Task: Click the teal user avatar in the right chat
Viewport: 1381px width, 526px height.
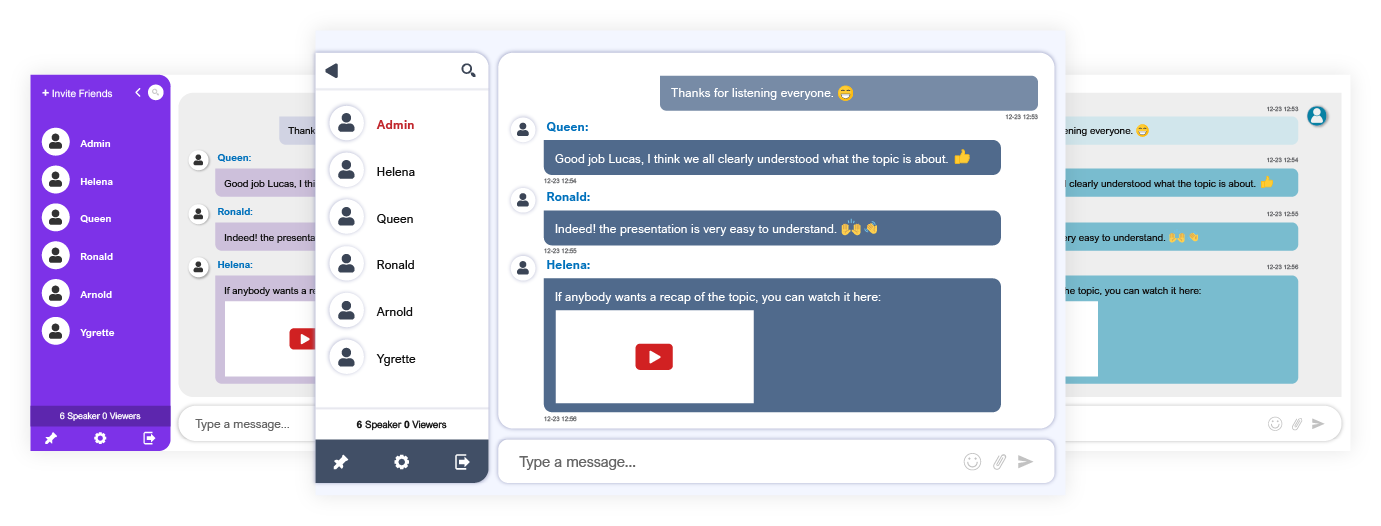Action: 1317,116
